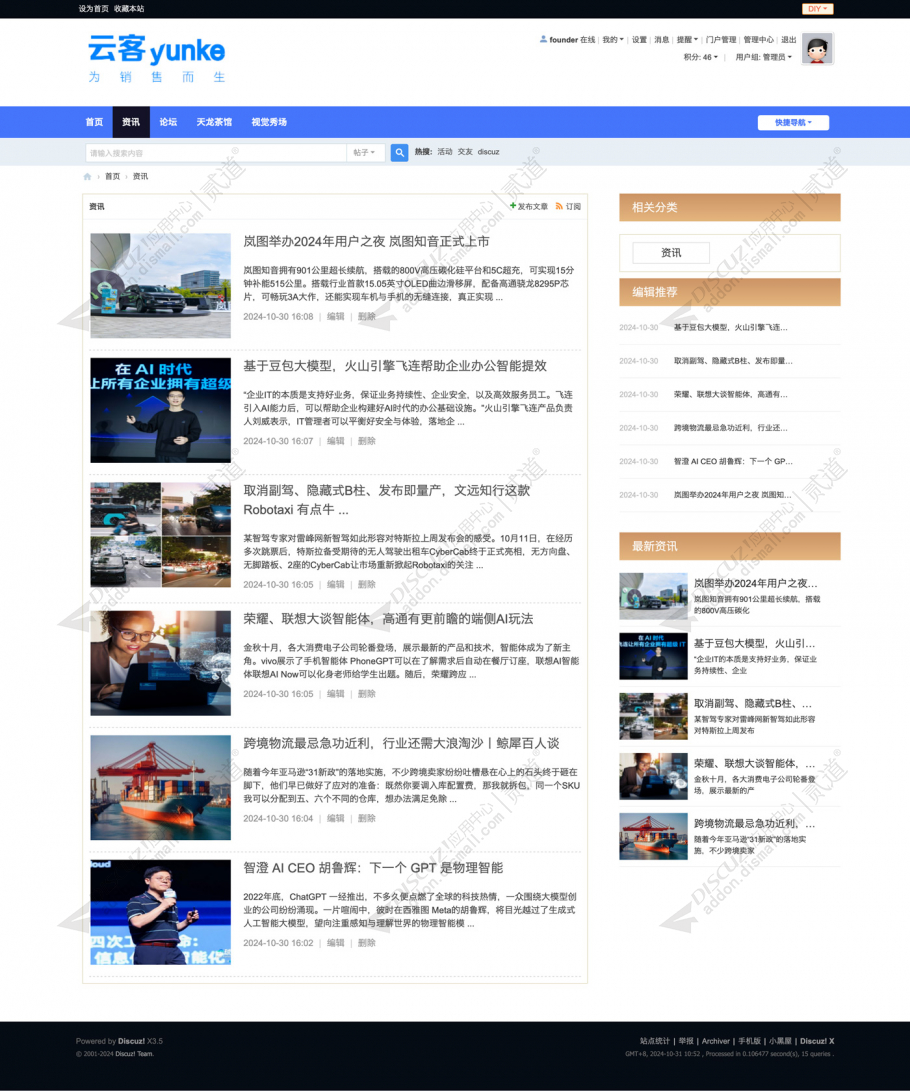Viewport: 910px width, 1091px height.
Task: Open the 快捷导航 dropdown
Action: (x=793, y=122)
